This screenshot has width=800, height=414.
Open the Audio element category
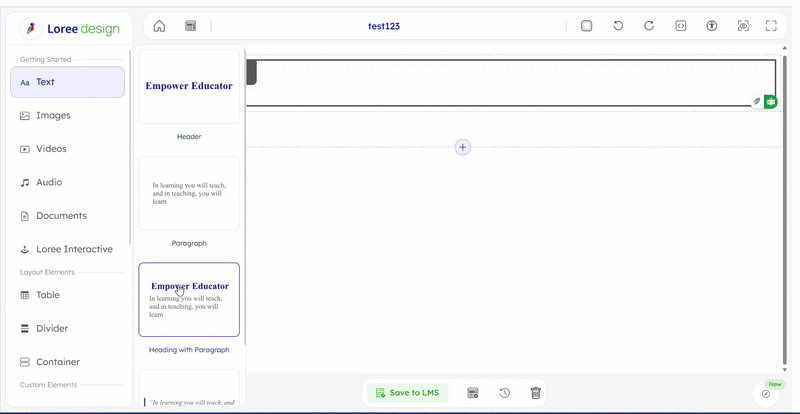point(67,182)
